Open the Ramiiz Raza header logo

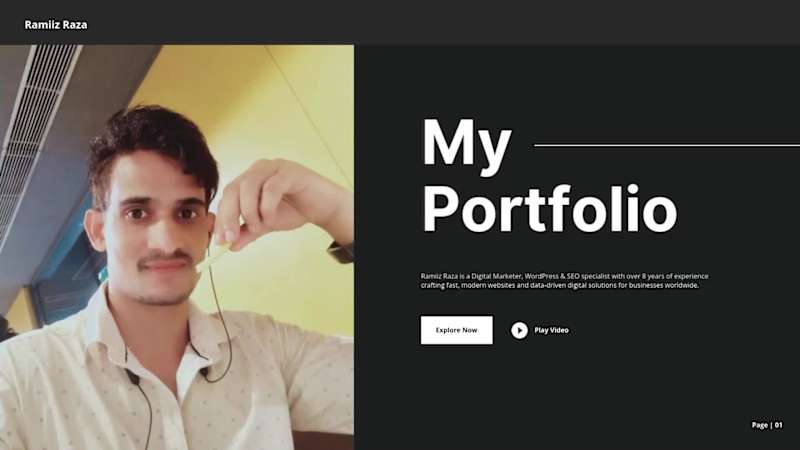[56, 24]
